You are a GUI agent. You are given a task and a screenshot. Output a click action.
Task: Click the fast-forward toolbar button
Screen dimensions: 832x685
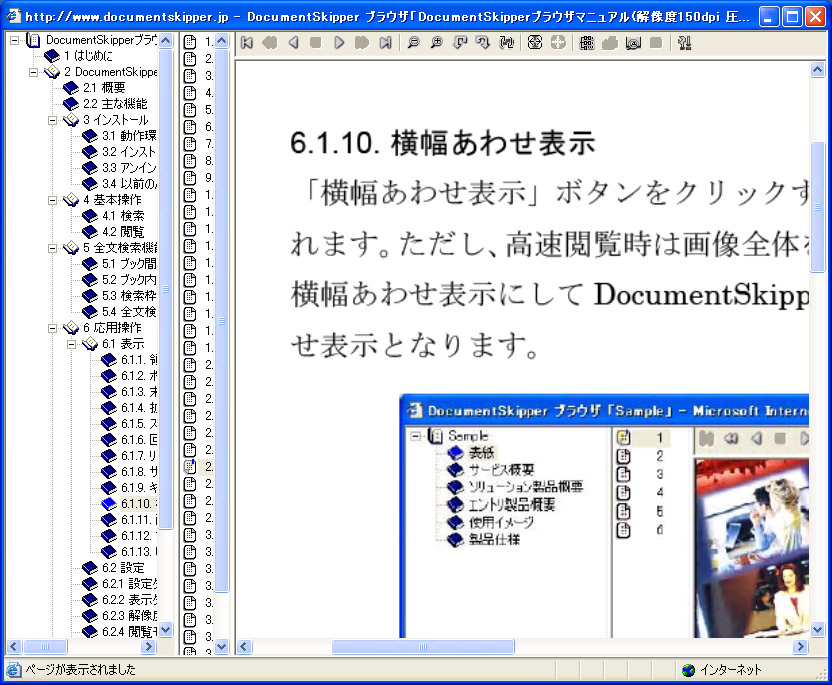click(x=362, y=42)
